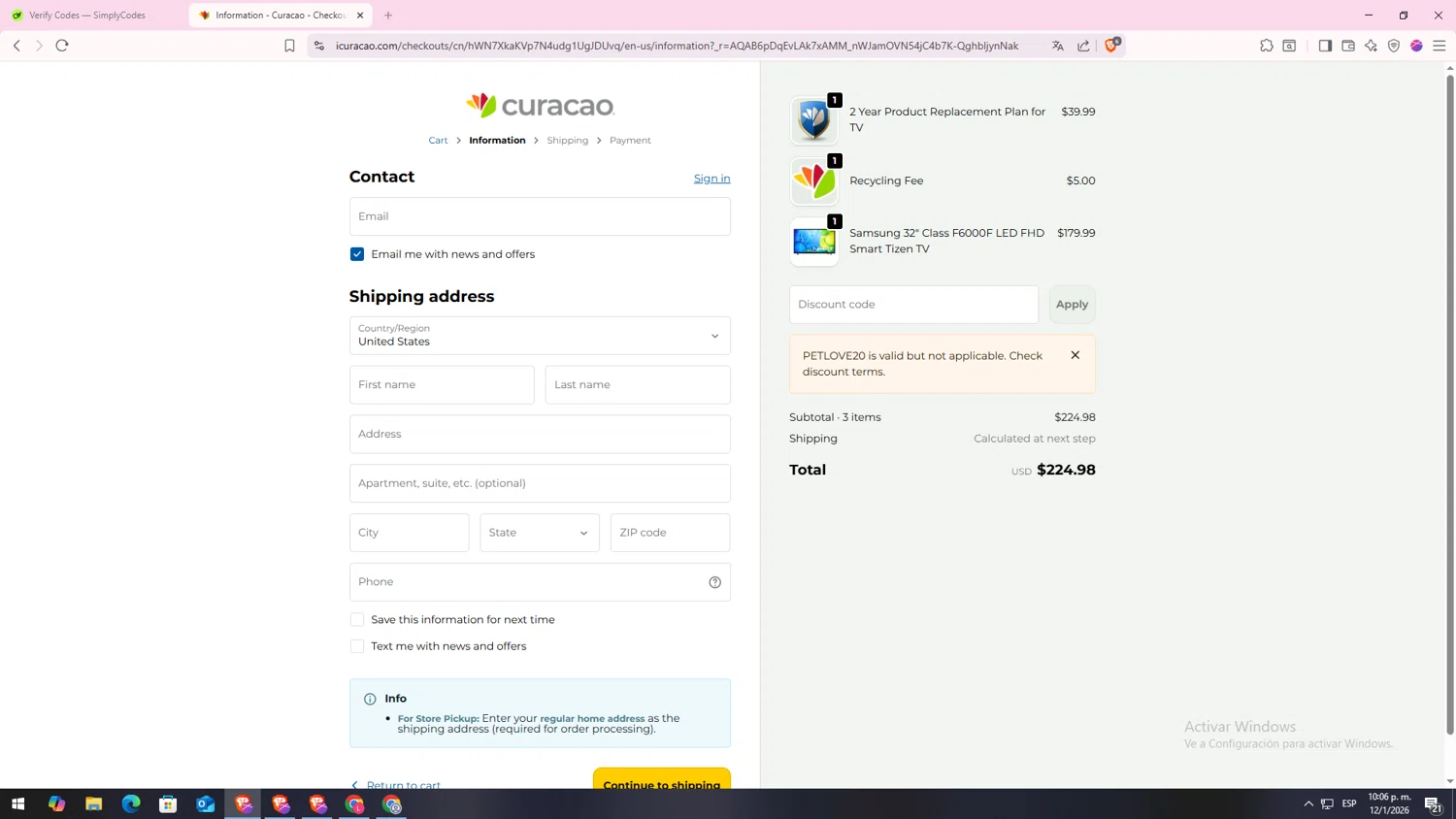Open the browser profile avatar icon

click(x=1416, y=46)
